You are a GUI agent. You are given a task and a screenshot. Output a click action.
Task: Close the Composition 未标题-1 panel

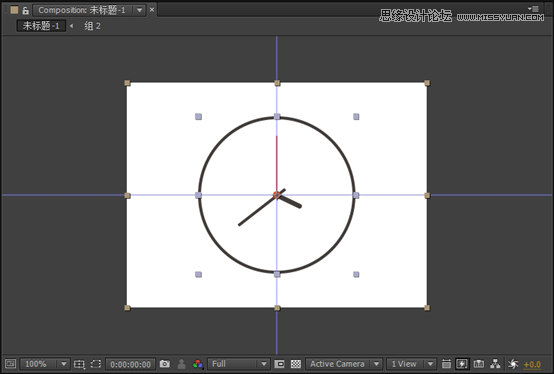point(152,10)
